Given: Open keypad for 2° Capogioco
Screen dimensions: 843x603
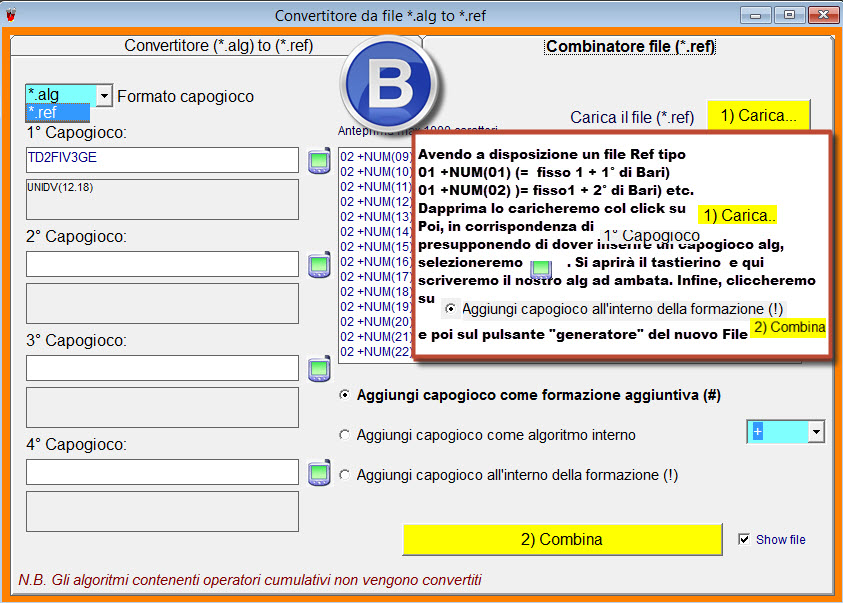Looking at the screenshot, I should (319, 264).
